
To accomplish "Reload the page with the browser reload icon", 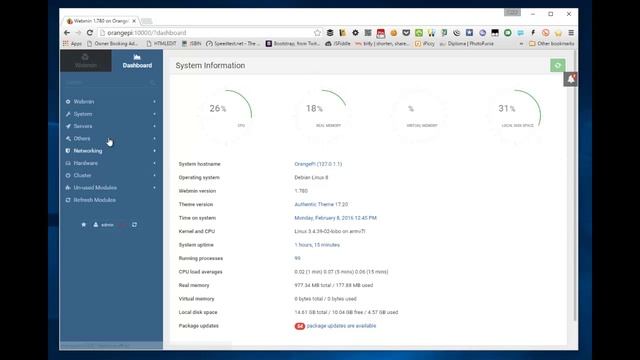I will [x=90, y=33].
